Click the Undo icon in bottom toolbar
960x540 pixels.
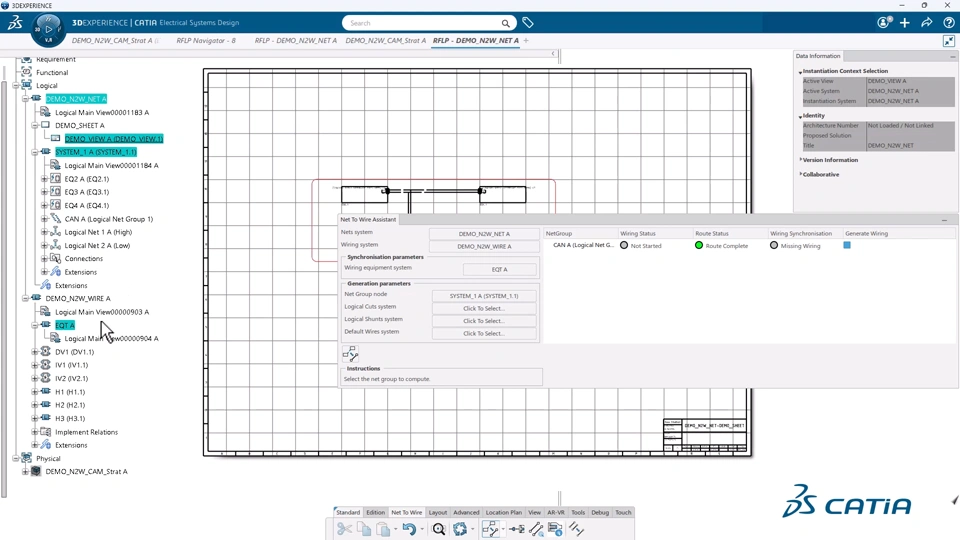click(x=409, y=529)
